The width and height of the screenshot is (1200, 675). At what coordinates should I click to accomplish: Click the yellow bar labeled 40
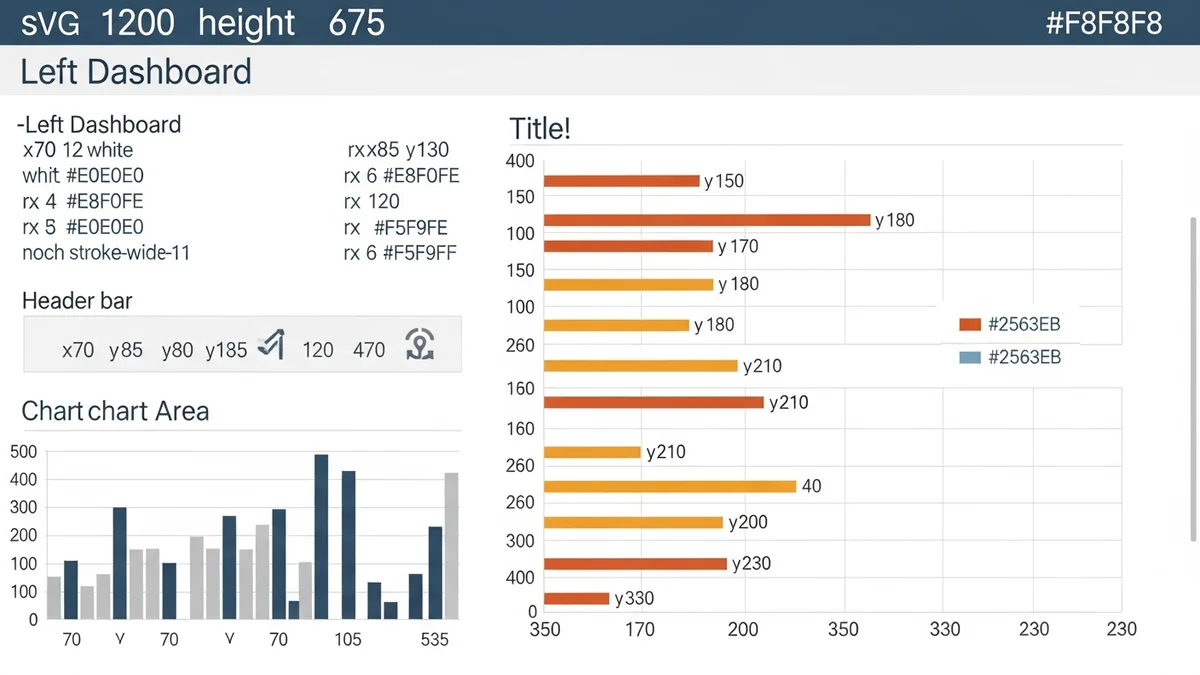coord(670,487)
